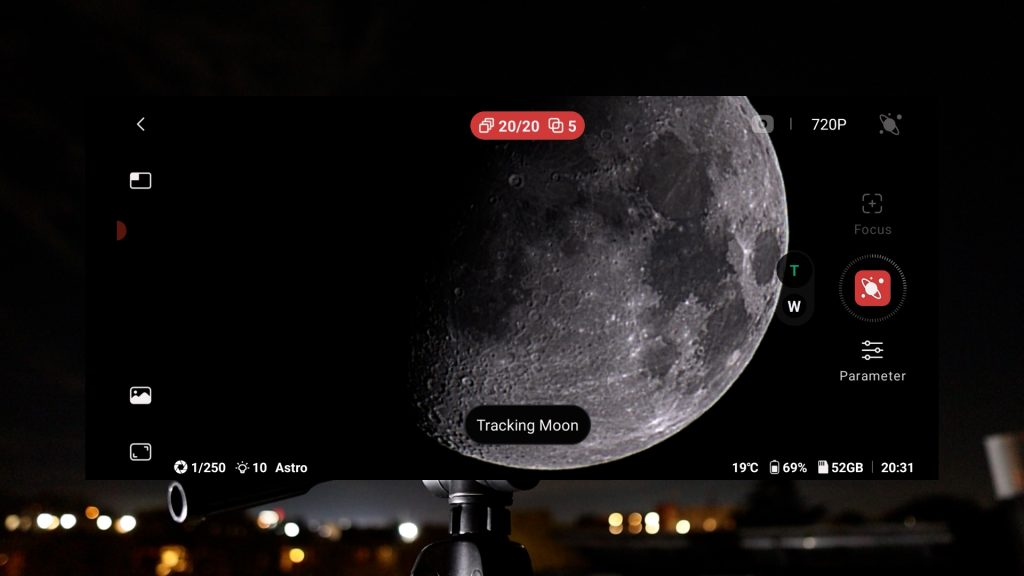
Task: Open the 720P resolution selector
Action: (828, 125)
